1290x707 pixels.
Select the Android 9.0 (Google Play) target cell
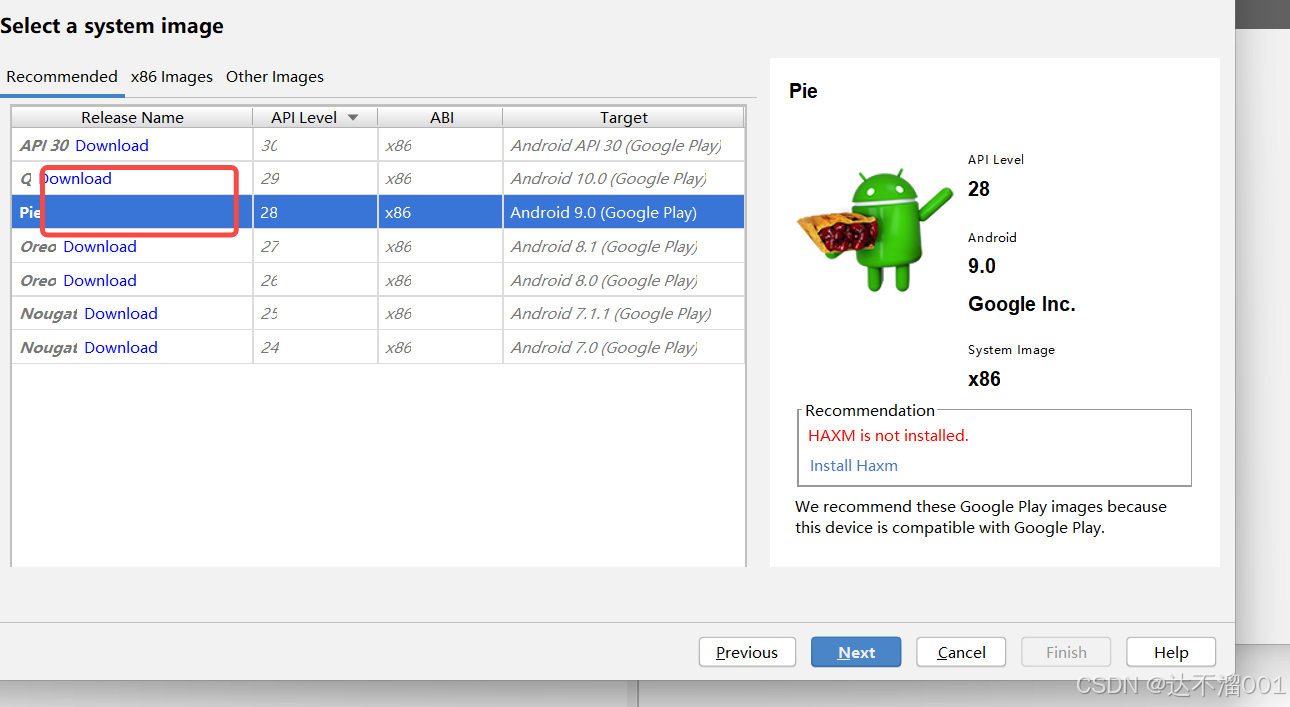coord(624,212)
